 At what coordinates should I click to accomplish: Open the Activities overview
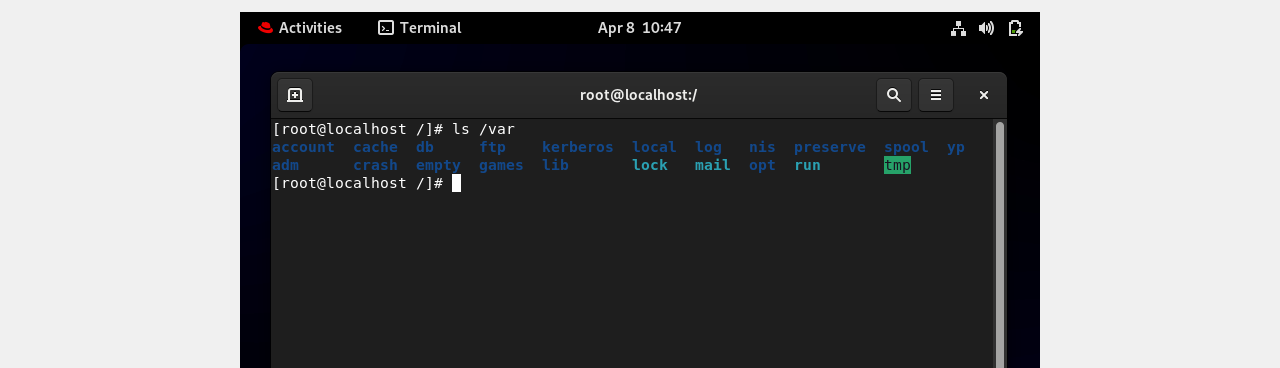point(300,28)
